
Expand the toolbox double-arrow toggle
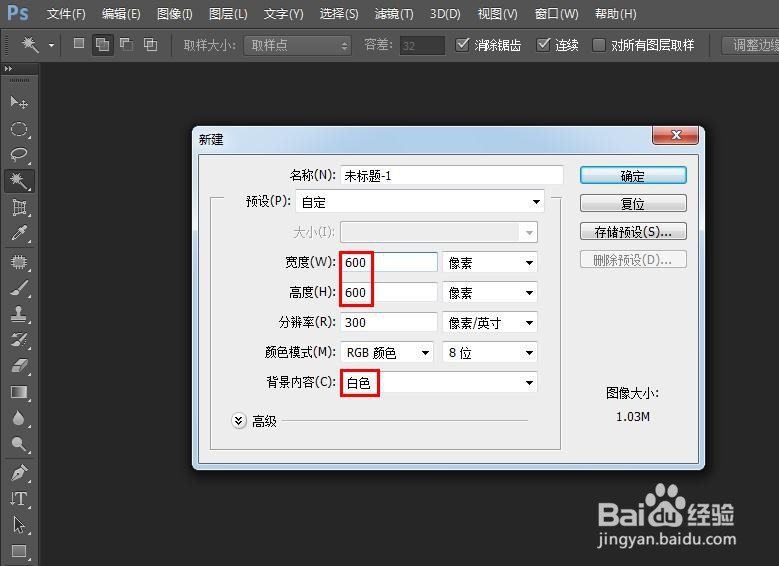pos(8,69)
